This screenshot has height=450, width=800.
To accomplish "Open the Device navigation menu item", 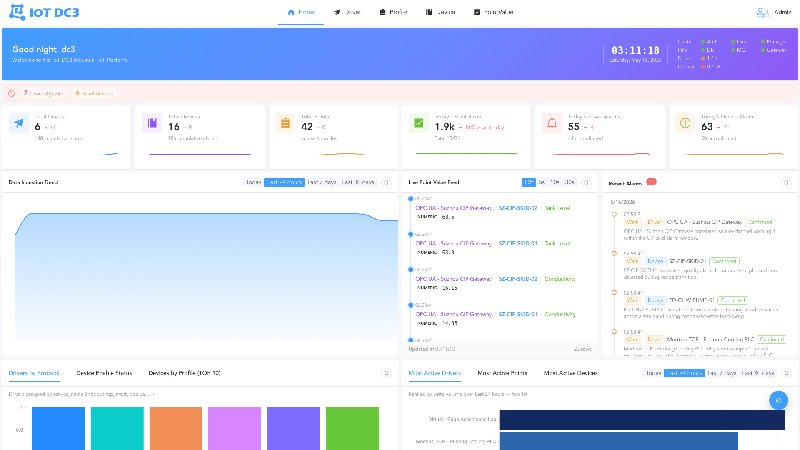I will tap(441, 12).
